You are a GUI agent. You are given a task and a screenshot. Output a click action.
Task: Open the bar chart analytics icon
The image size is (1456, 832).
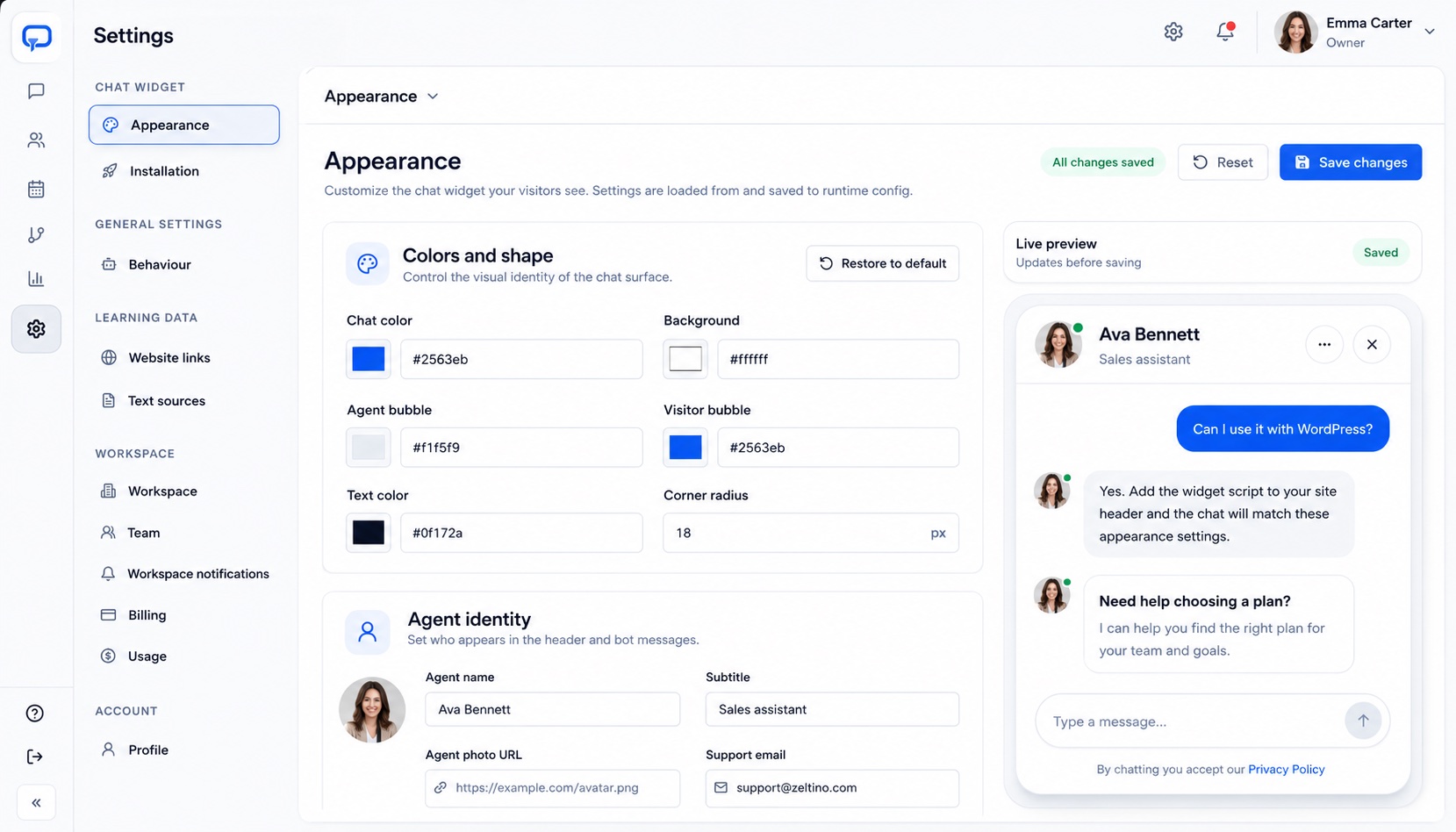(x=36, y=279)
